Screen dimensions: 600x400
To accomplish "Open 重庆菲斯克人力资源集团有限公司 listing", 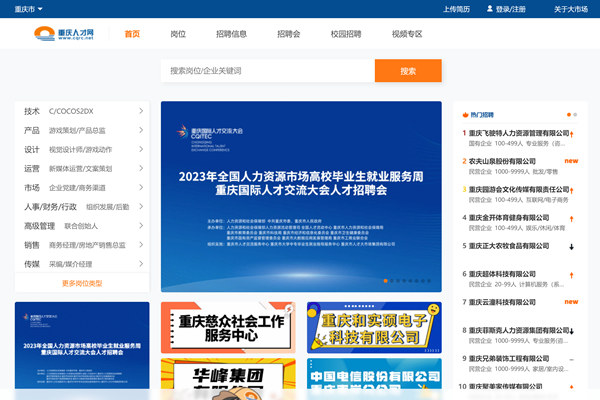I will pos(518,330).
